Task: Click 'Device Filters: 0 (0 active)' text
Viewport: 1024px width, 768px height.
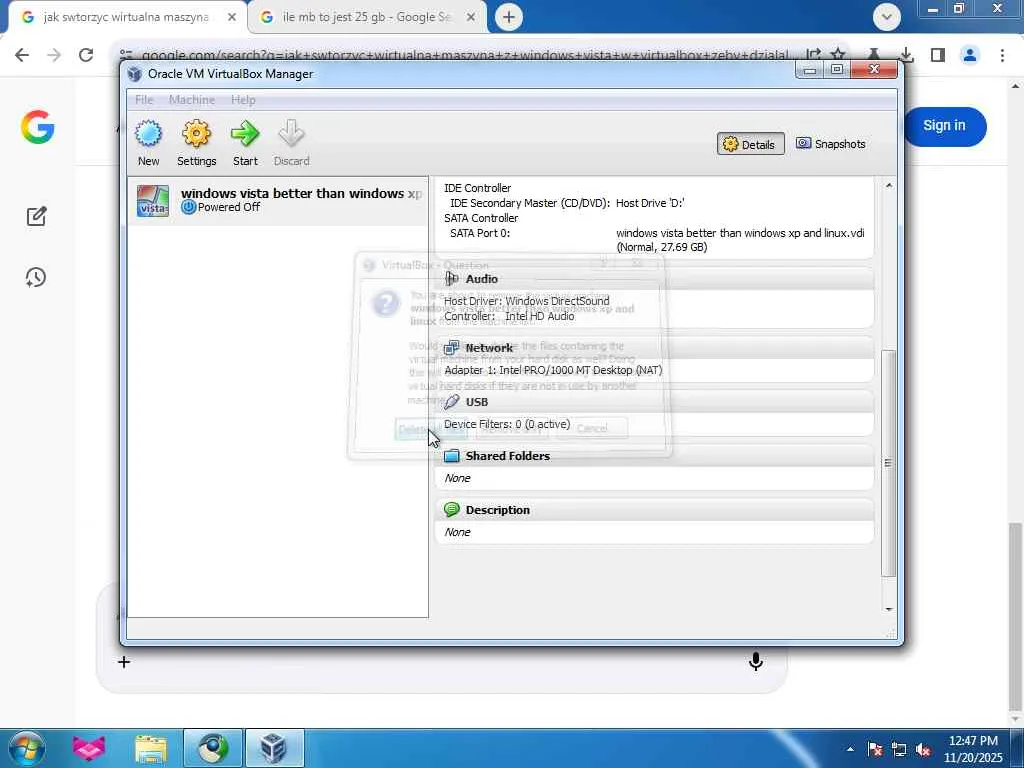Action: click(507, 424)
